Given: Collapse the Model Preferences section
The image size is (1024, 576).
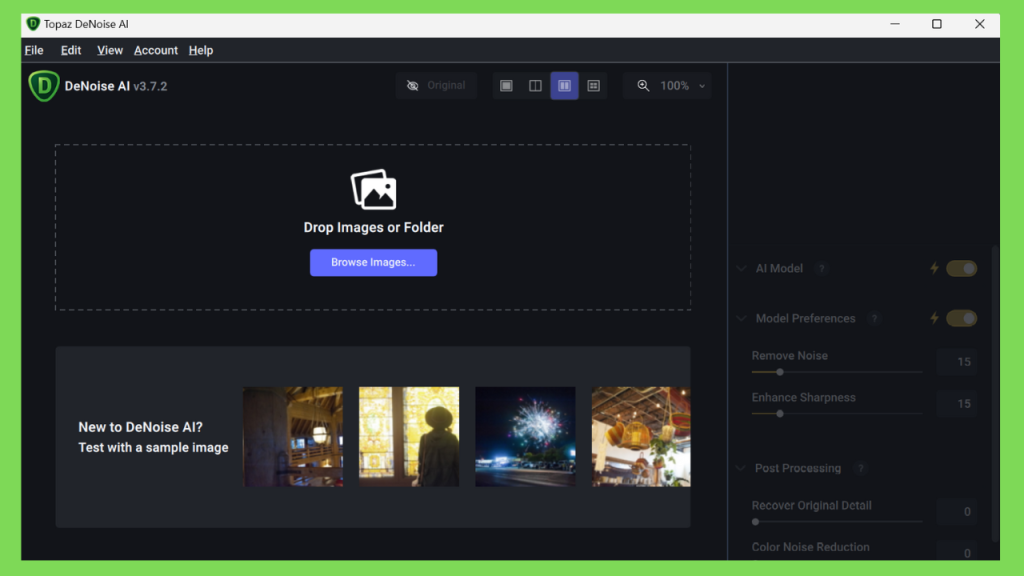Looking at the screenshot, I should point(741,319).
